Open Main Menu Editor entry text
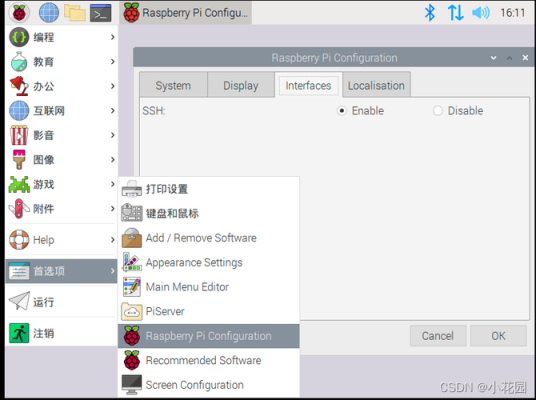The height and width of the screenshot is (400, 536). [187, 287]
